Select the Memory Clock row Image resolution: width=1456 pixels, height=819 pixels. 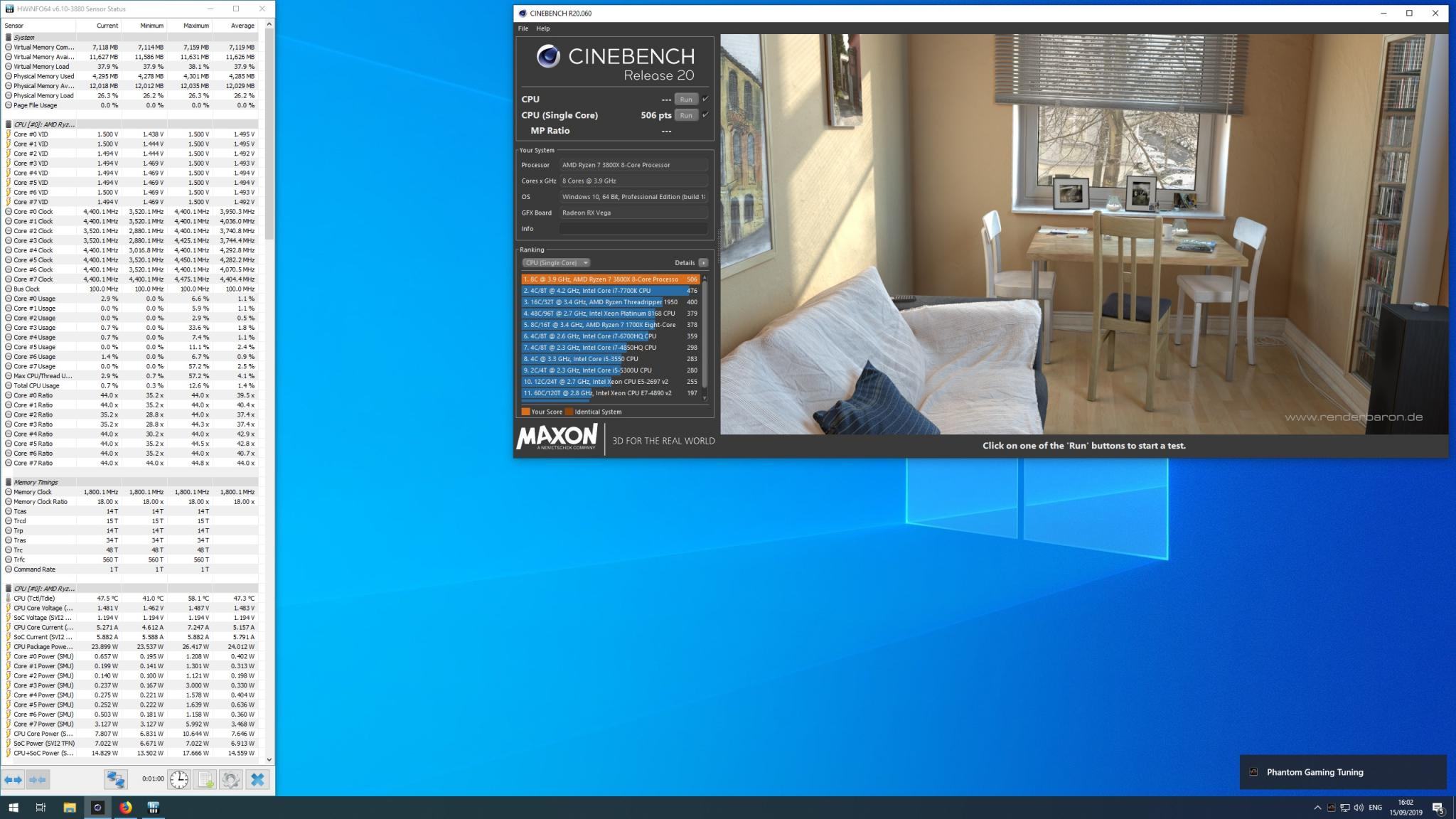pos(131,492)
